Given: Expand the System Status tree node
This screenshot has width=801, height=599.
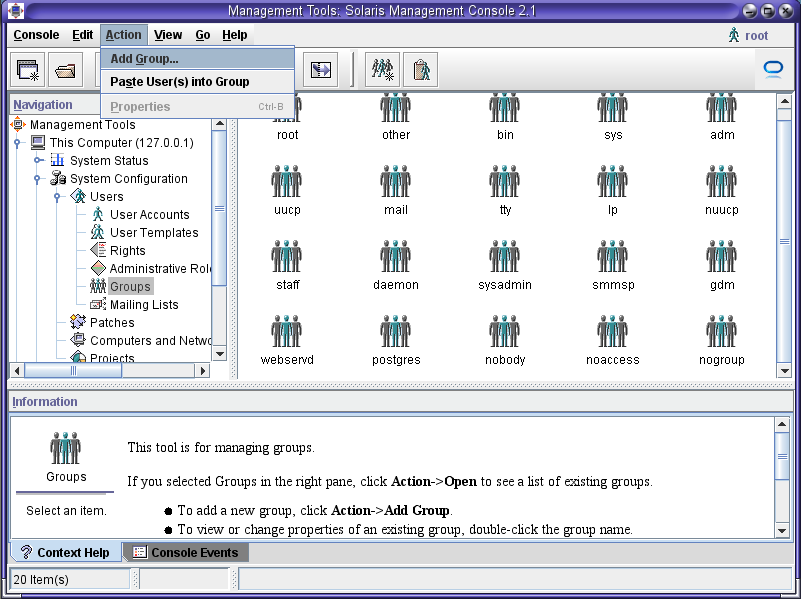Looking at the screenshot, I should (x=37, y=160).
